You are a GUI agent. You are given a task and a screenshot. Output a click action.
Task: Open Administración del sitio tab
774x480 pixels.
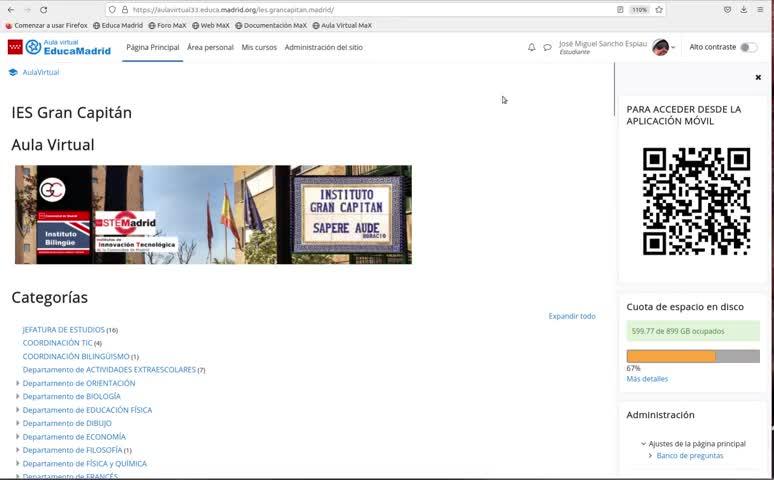[323, 47]
